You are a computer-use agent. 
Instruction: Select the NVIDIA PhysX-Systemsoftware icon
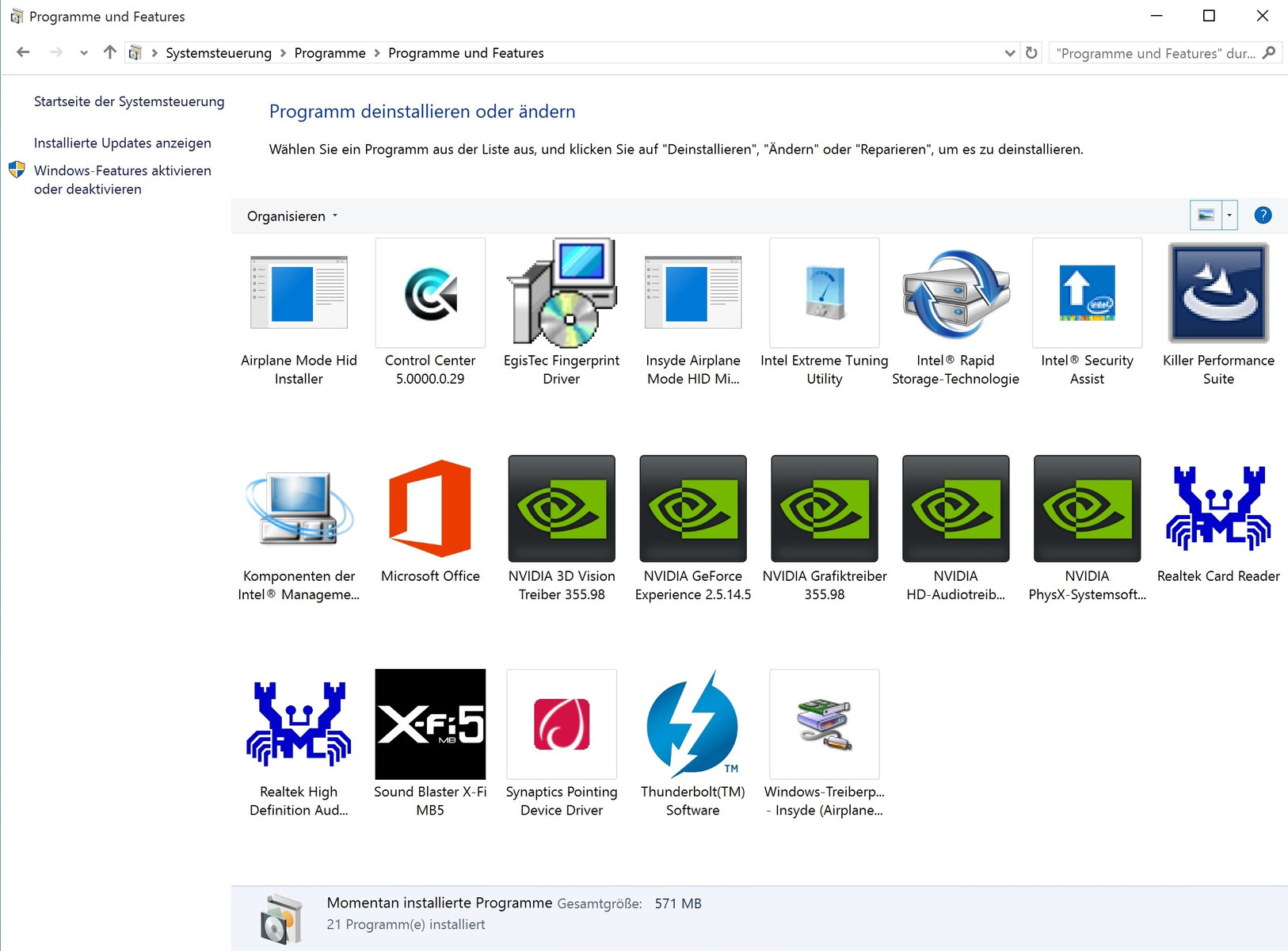tap(1088, 509)
